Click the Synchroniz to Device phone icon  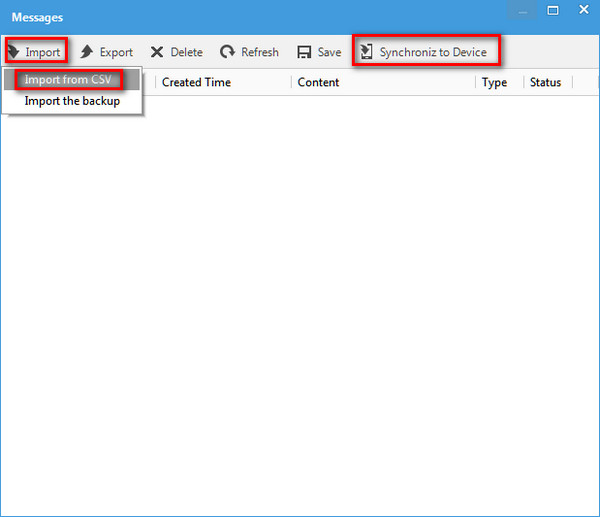(x=367, y=52)
